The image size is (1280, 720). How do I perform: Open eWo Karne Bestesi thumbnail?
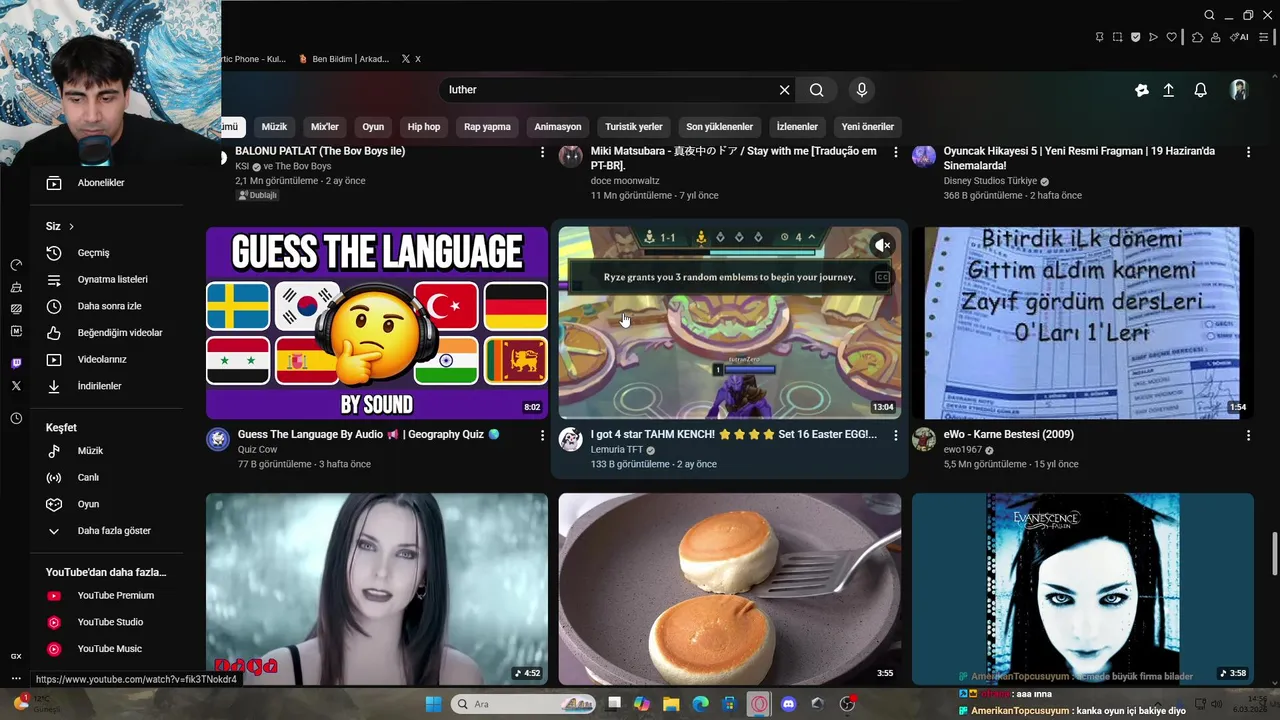(x=1082, y=323)
